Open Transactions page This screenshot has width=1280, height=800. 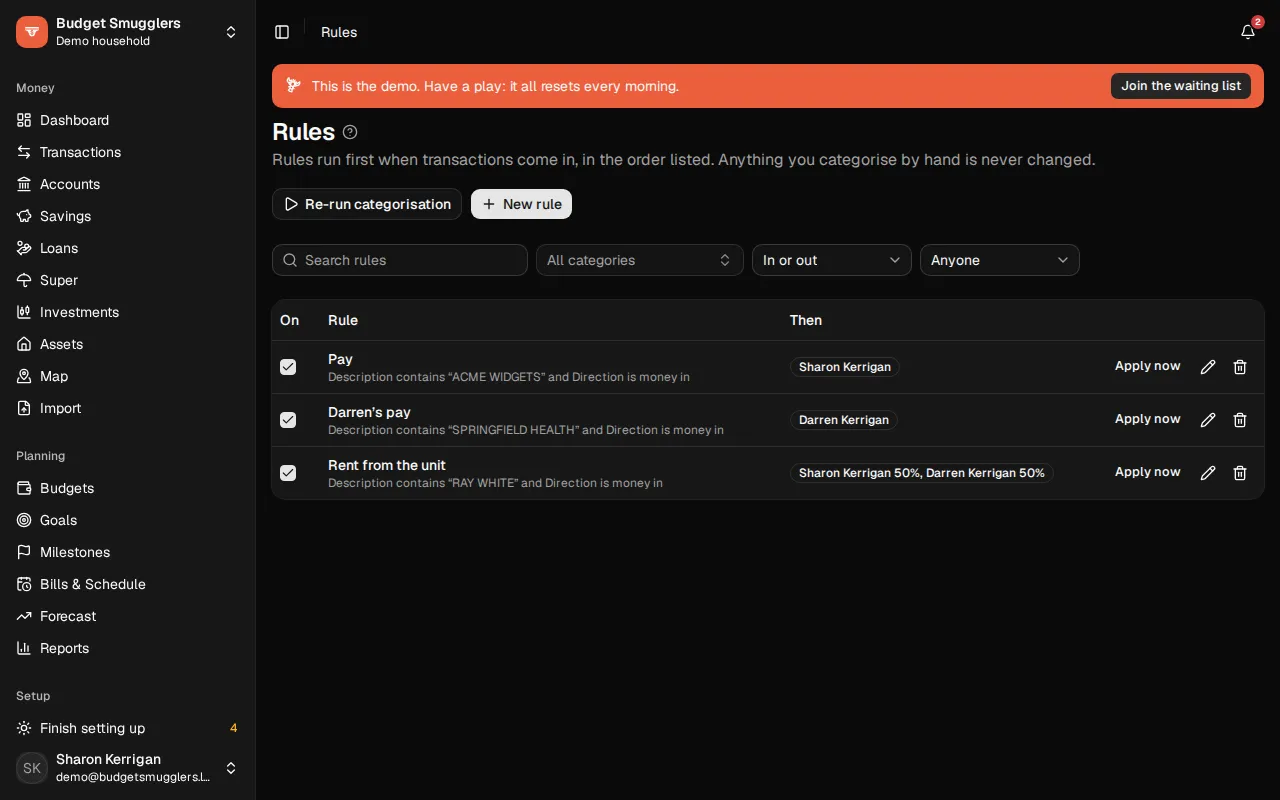click(x=128, y=152)
